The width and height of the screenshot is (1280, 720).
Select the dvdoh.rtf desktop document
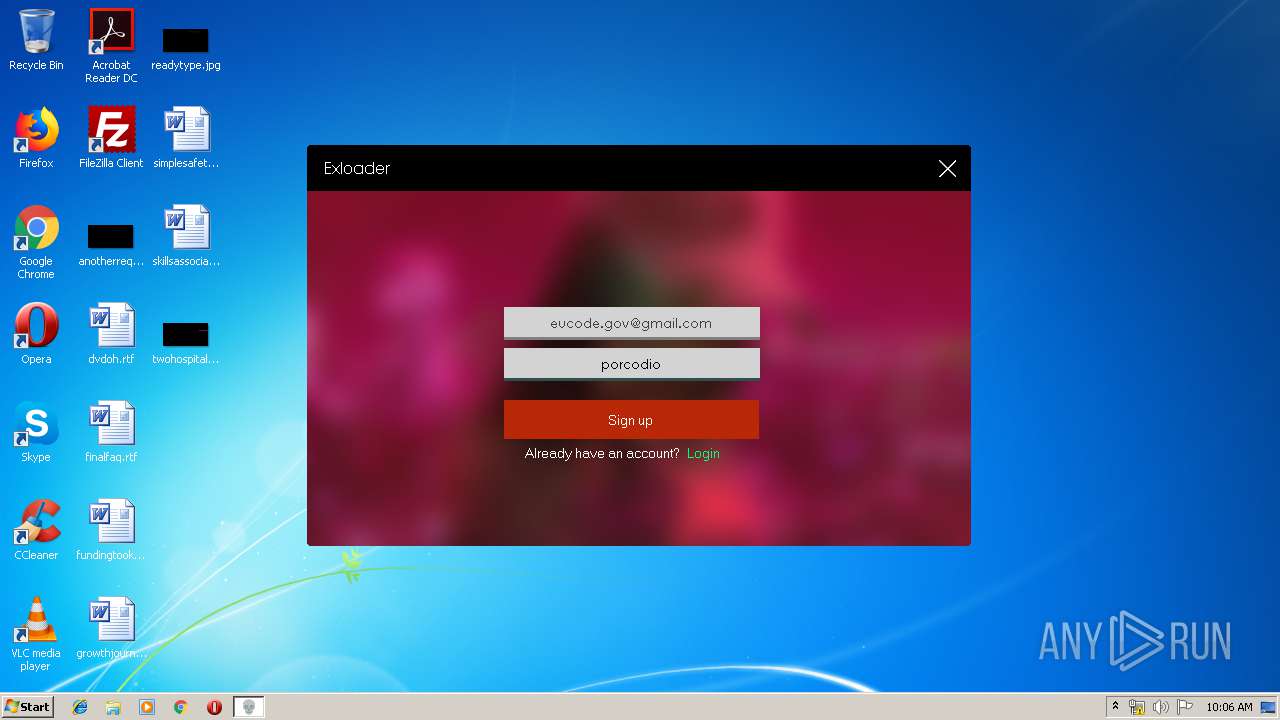[111, 335]
